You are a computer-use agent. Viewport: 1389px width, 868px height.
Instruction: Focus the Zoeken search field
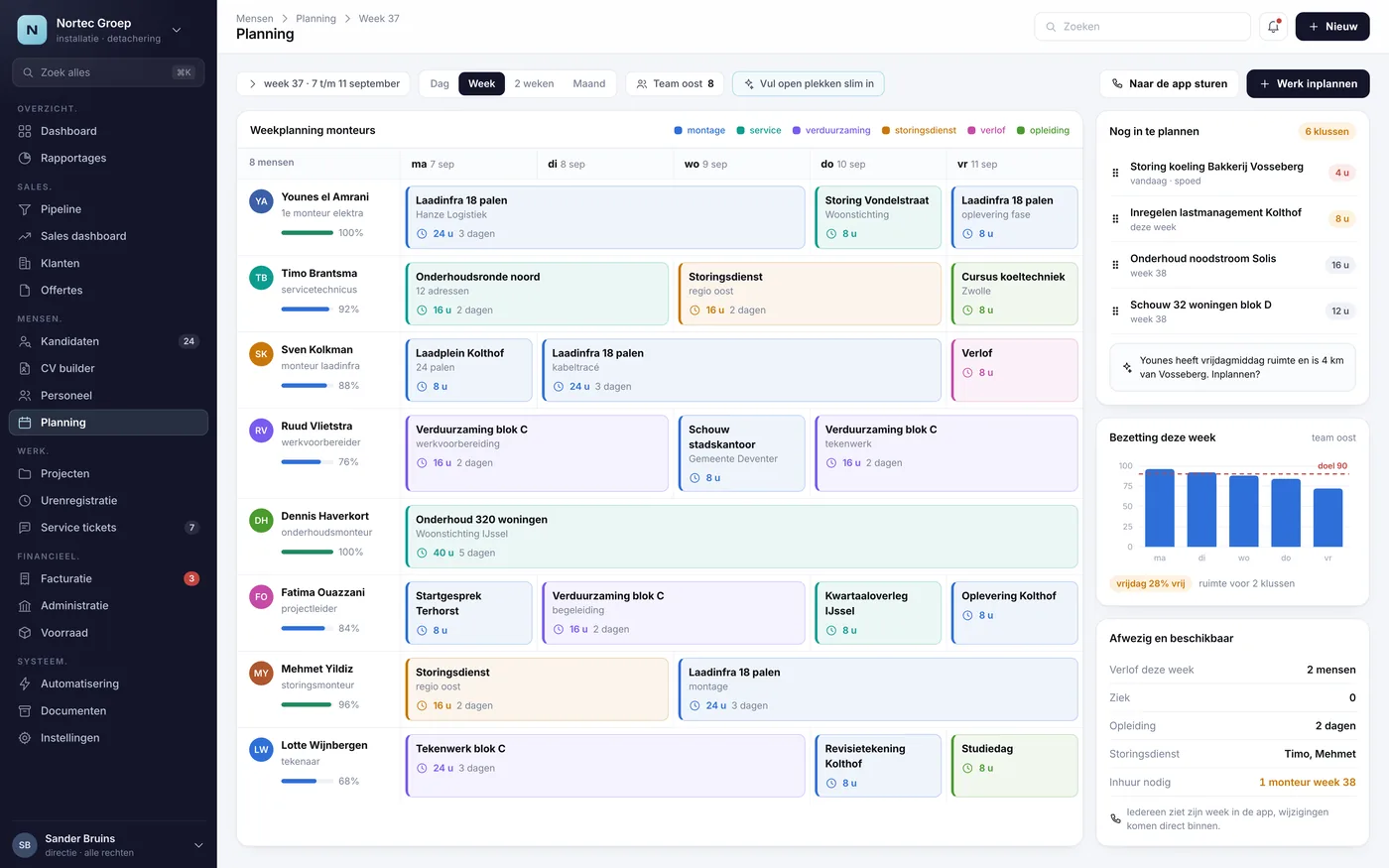pos(1142,27)
